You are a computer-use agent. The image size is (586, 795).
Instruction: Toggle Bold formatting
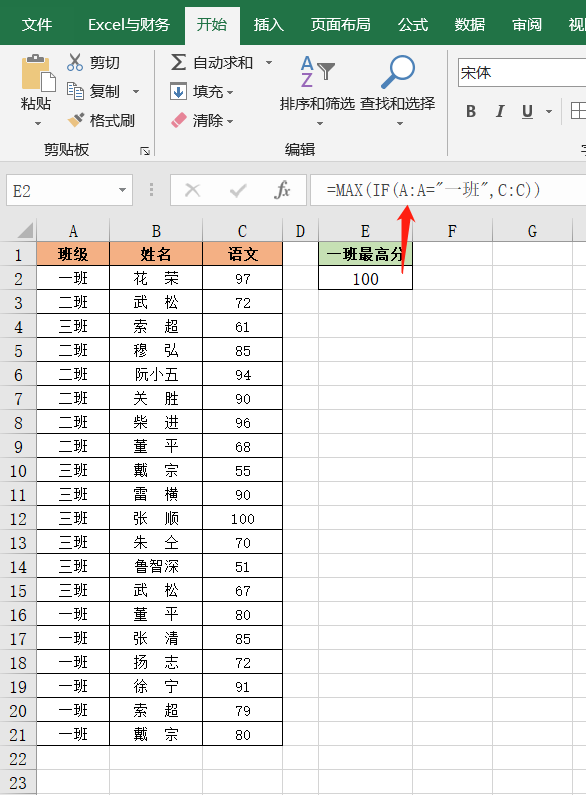471,111
